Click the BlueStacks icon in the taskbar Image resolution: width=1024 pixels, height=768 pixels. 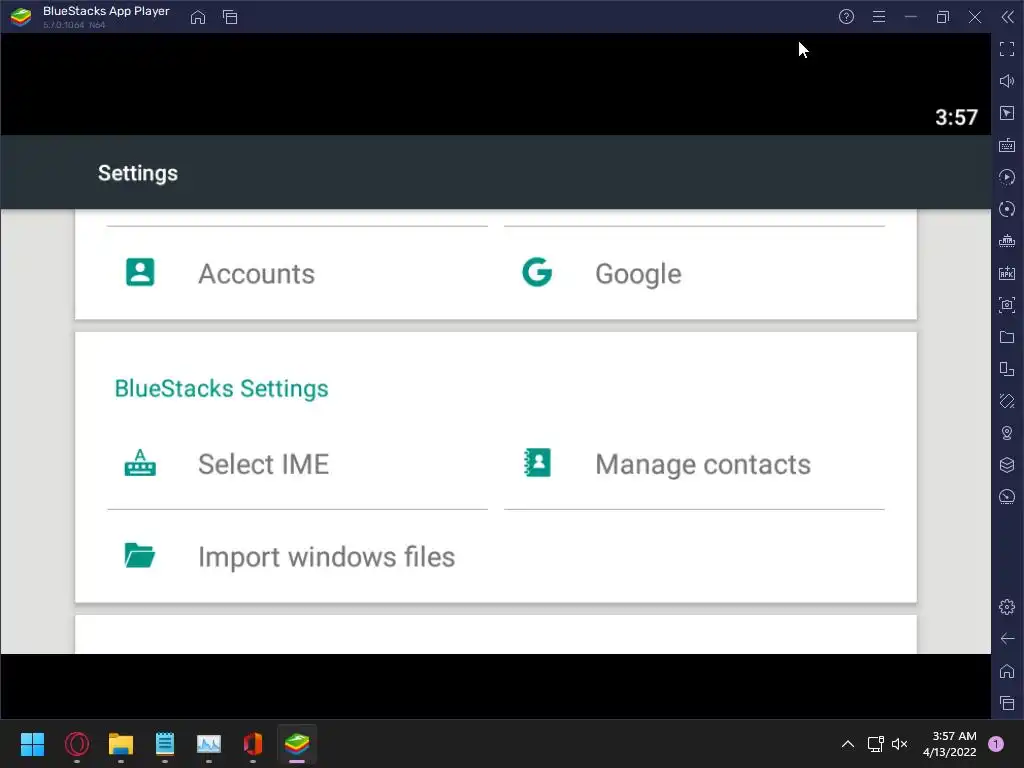coord(297,744)
